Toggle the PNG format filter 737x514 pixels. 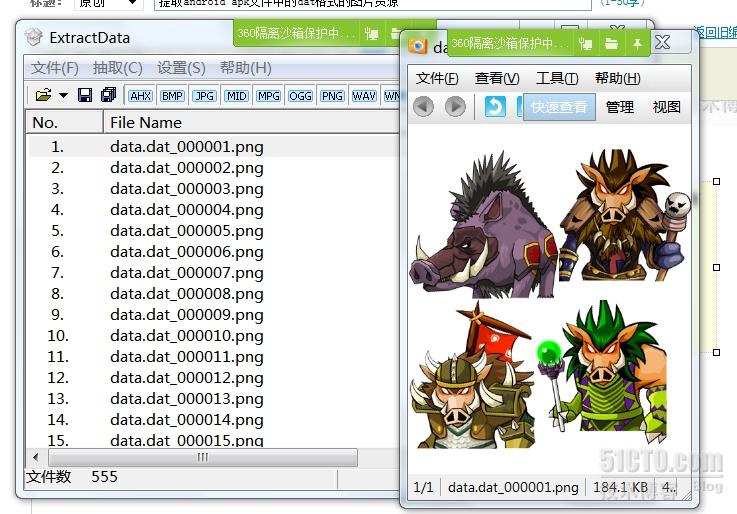[x=332, y=96]
